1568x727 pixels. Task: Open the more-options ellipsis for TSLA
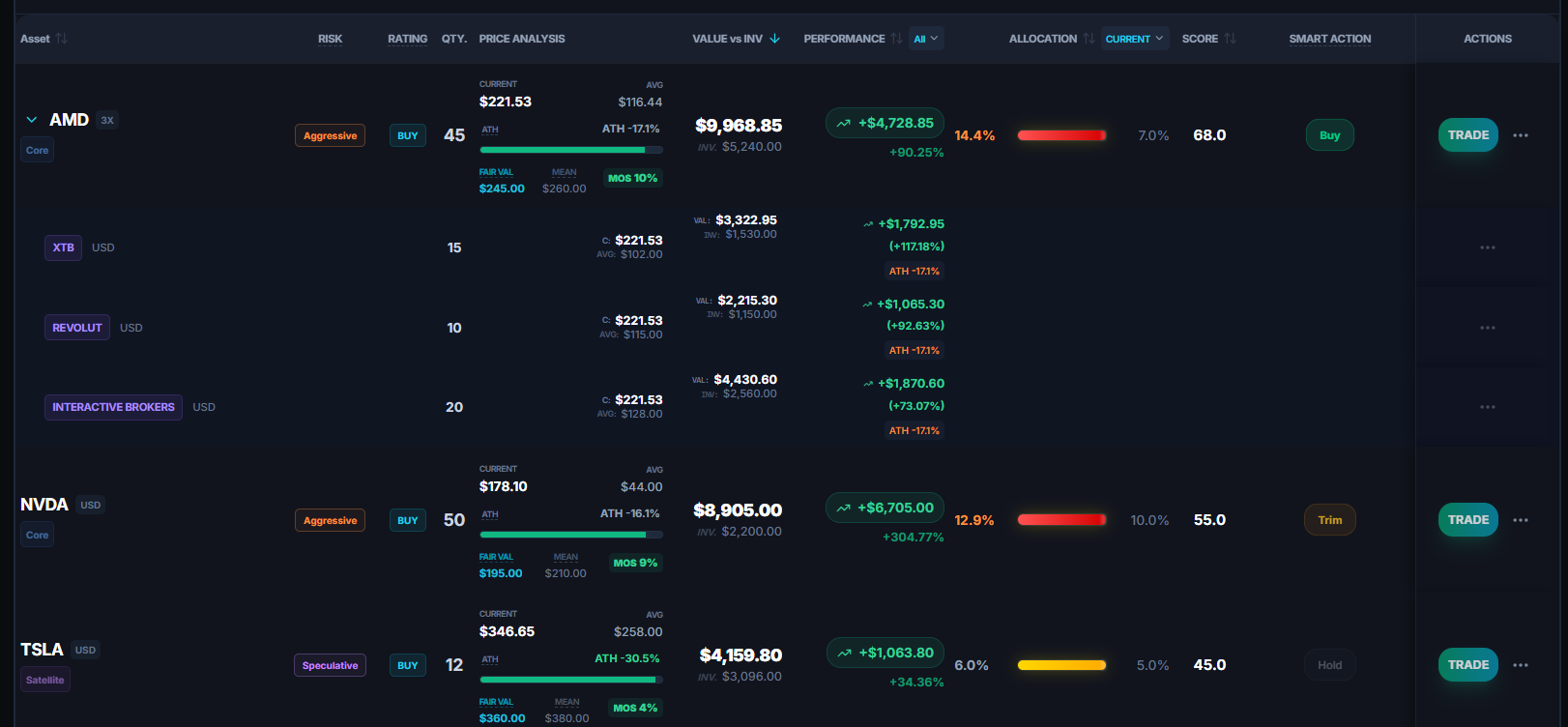[x=1521, y=665]
